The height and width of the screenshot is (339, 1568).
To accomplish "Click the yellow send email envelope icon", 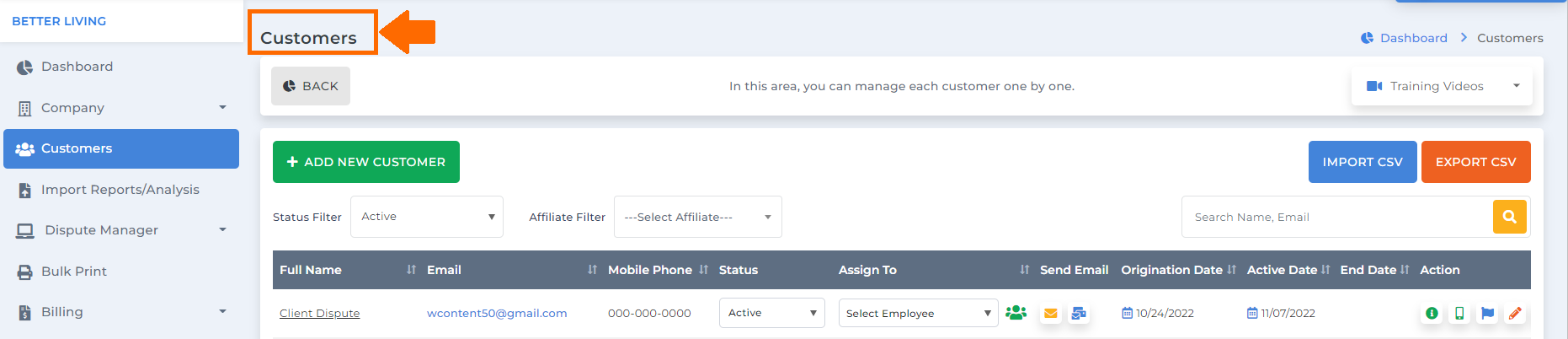I will (x=1050, y=314).
